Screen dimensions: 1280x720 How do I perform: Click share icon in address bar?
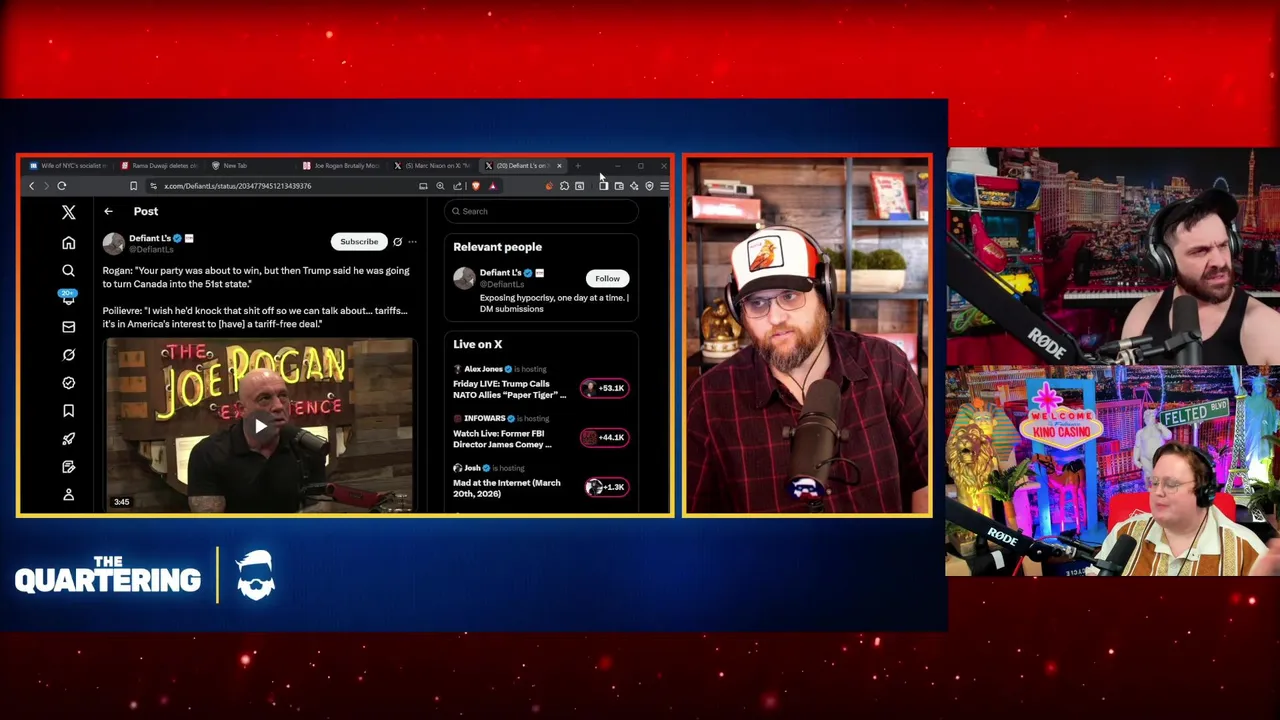[457, 186]
